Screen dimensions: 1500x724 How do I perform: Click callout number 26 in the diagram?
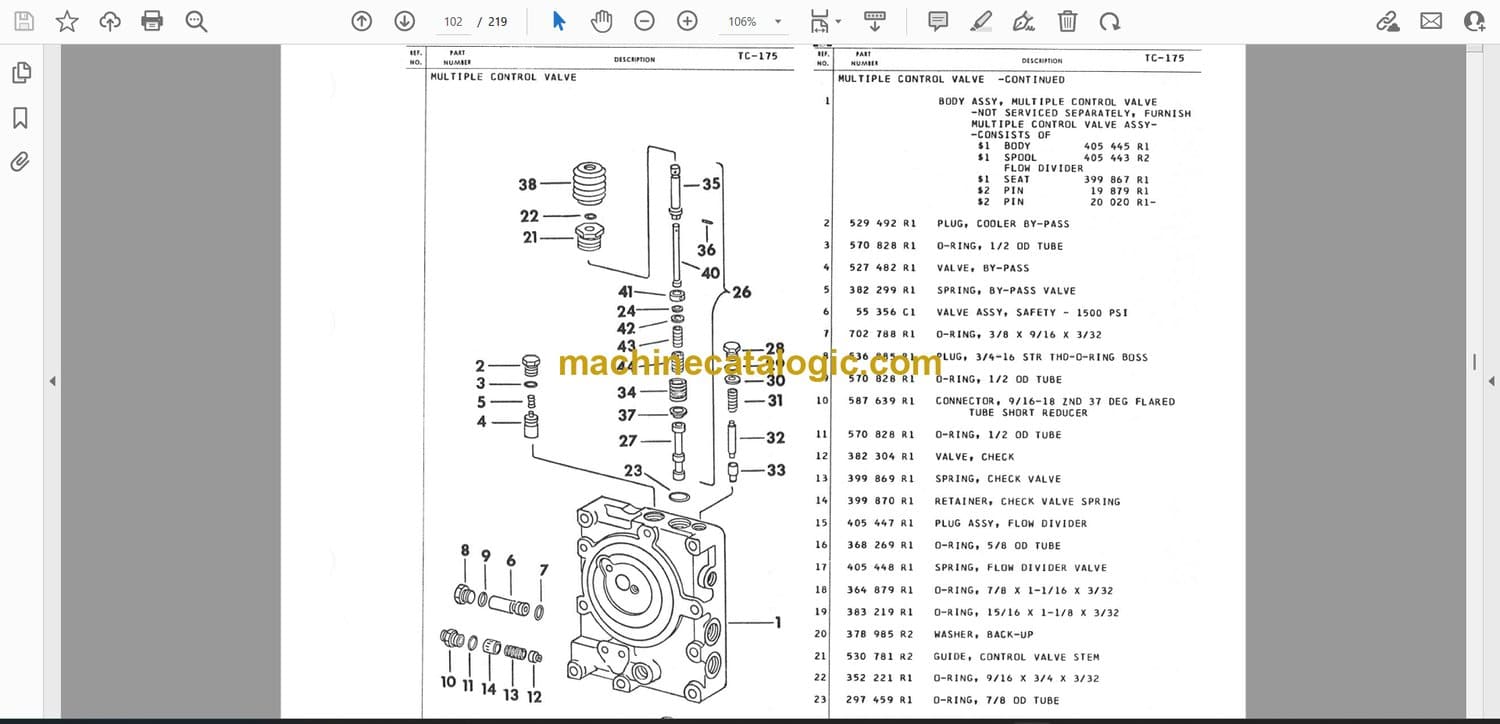(741, 292)
